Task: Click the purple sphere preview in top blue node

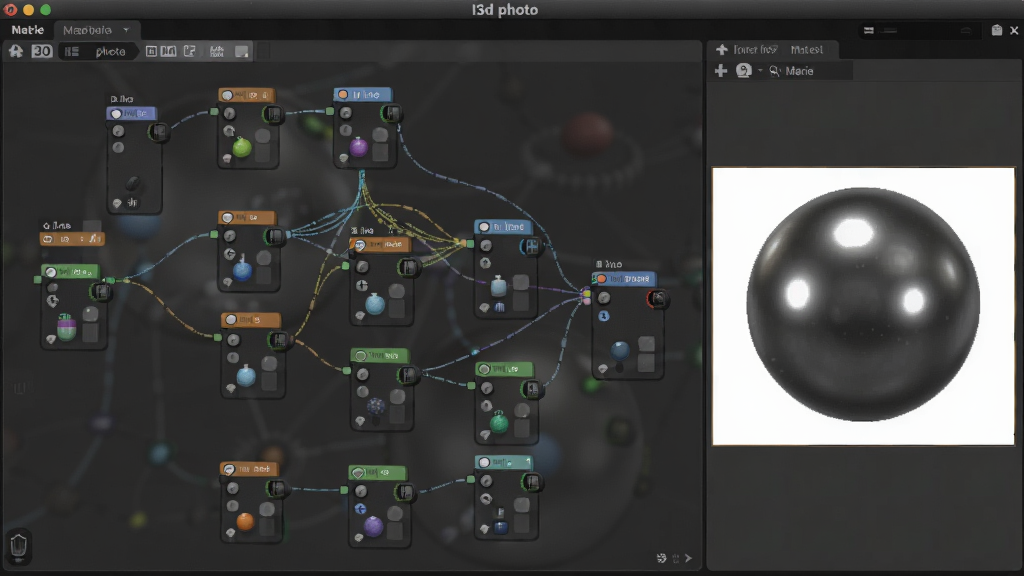Action: click(x=359, y=147)
